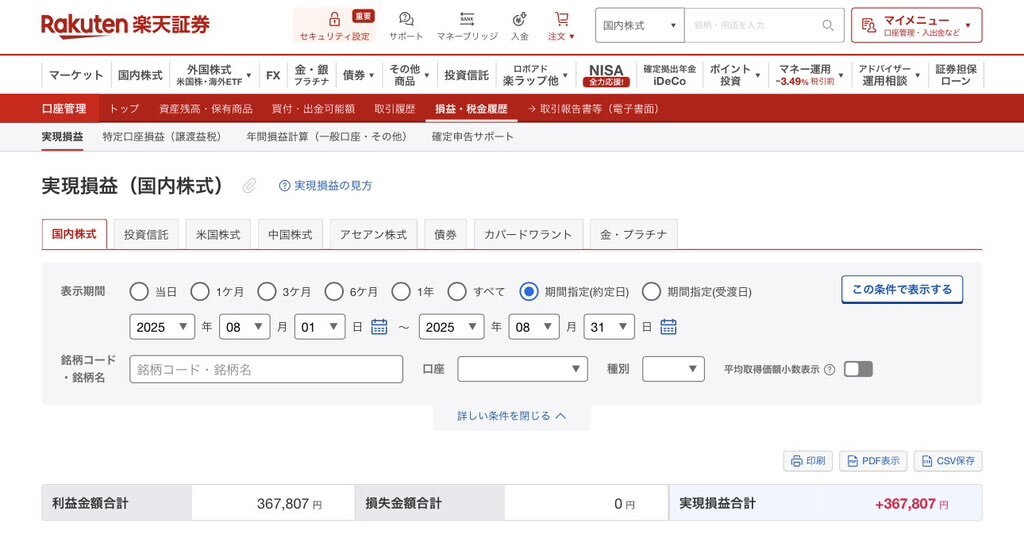Open iDeCo navigation item
Image resolution: width=1024 pixels, height=534 pixels.
pyautogui.click(x=669, y=75)
